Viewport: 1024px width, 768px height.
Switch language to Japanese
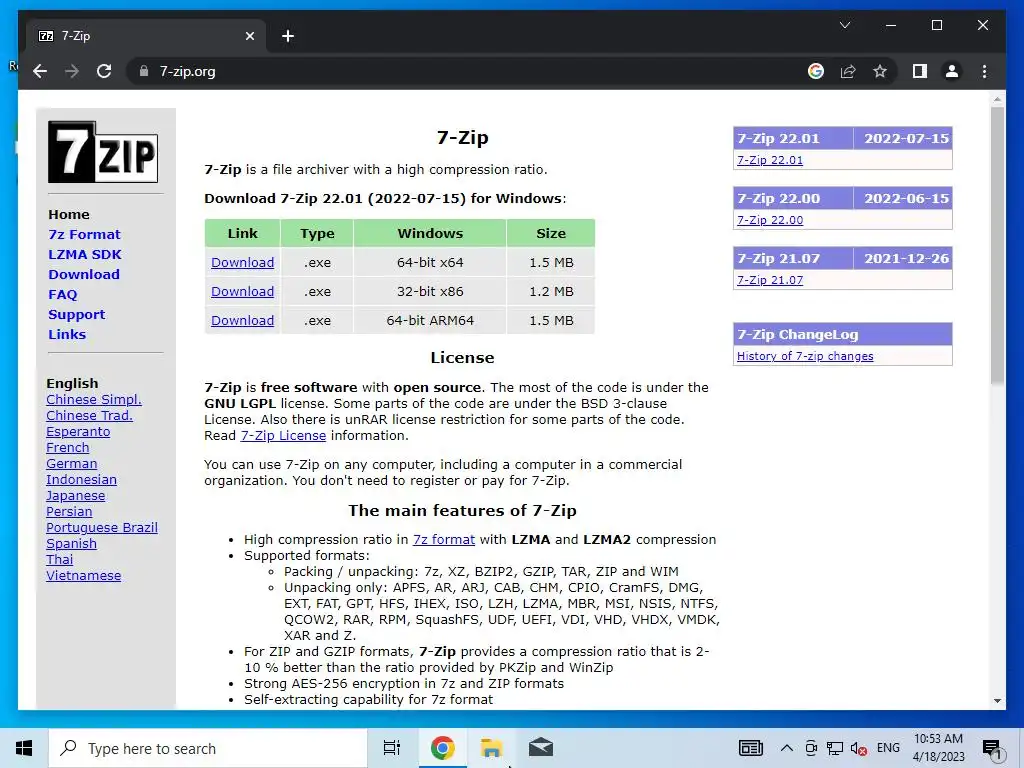point(75,496)
